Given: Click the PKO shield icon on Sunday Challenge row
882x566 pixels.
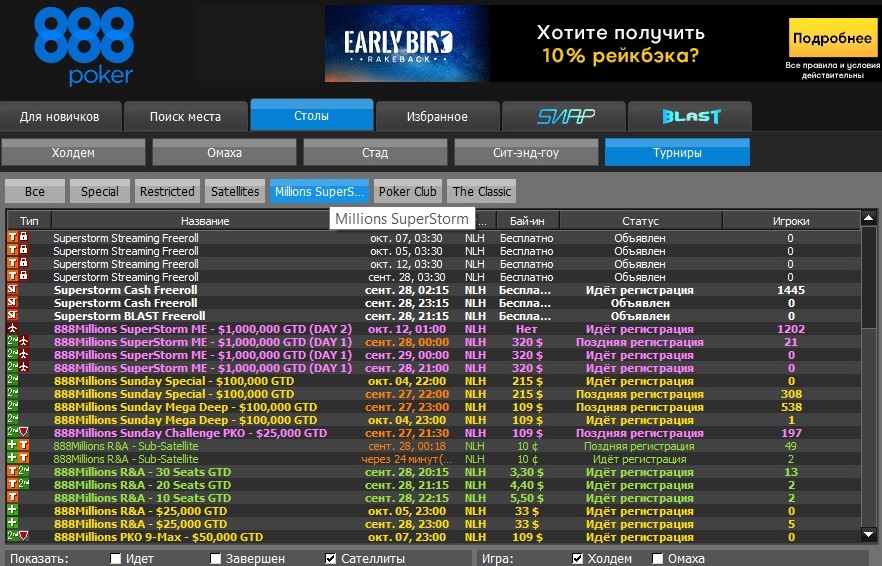Looking at the screenshot, I should pos(23,433).
